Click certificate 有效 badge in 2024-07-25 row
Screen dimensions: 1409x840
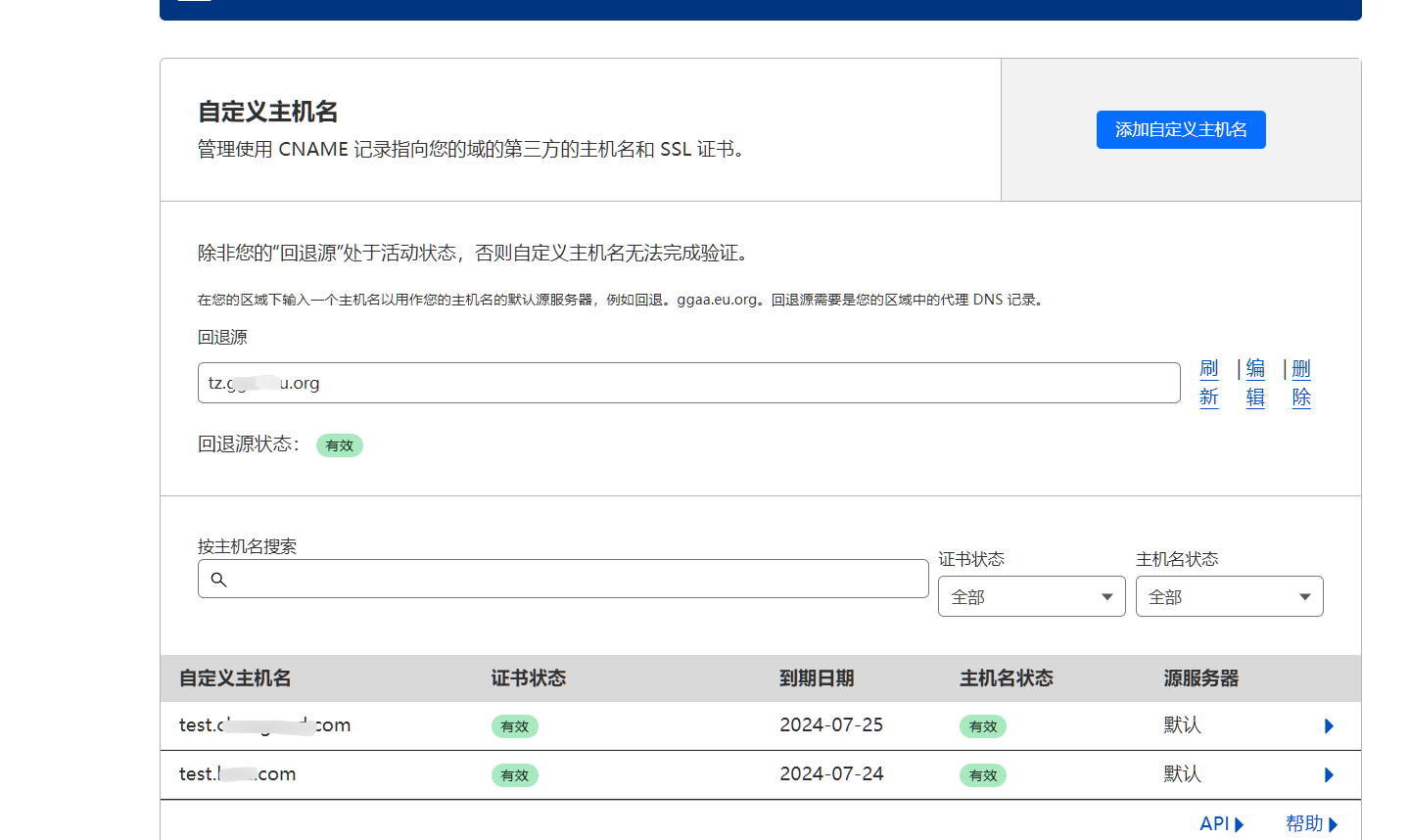[x=515, y=726]
